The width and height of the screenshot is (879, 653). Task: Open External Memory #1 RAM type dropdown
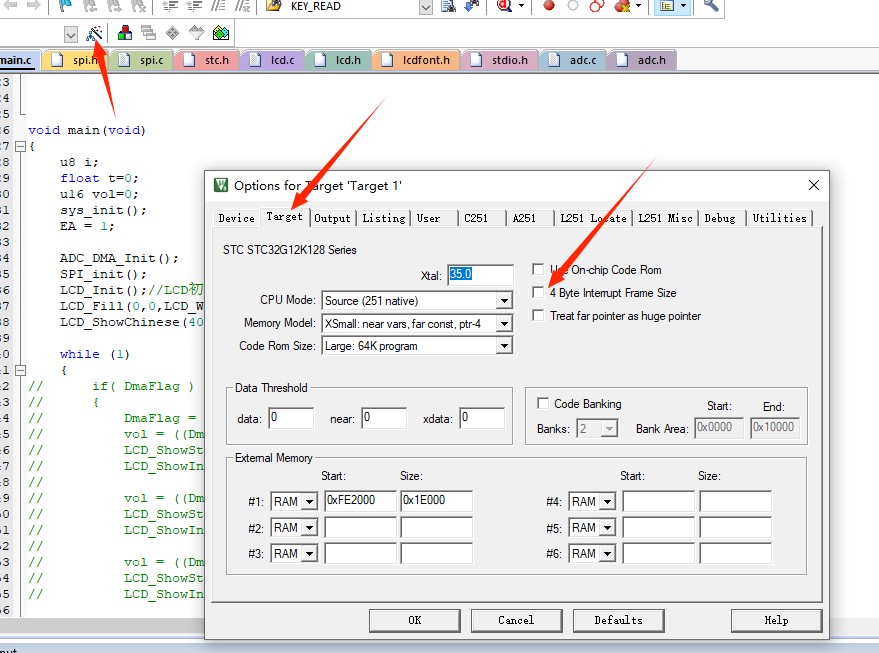(x=309, y=501)
